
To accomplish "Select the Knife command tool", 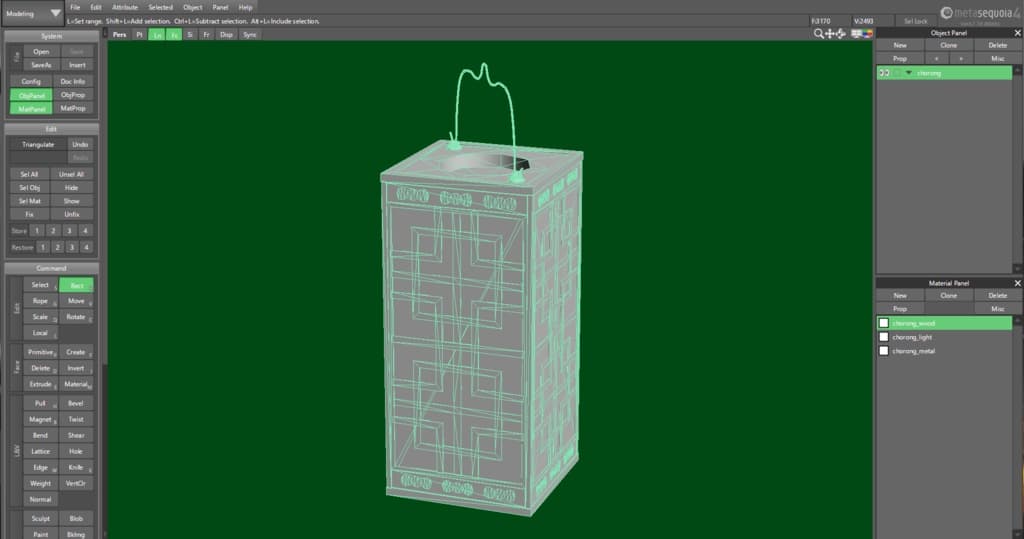I will (x=76, y=467).
